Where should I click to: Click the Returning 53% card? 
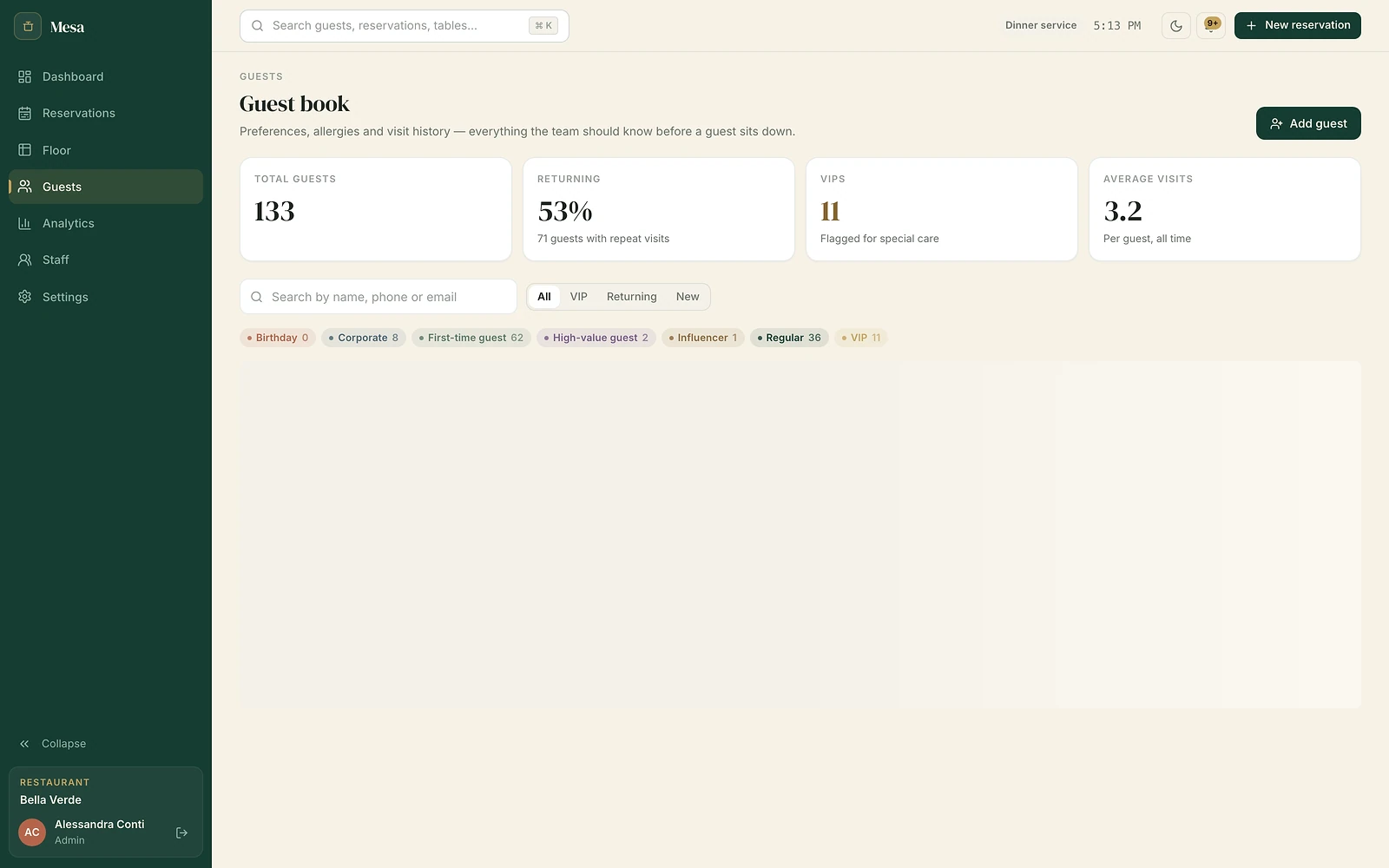(x=659, y=209)
